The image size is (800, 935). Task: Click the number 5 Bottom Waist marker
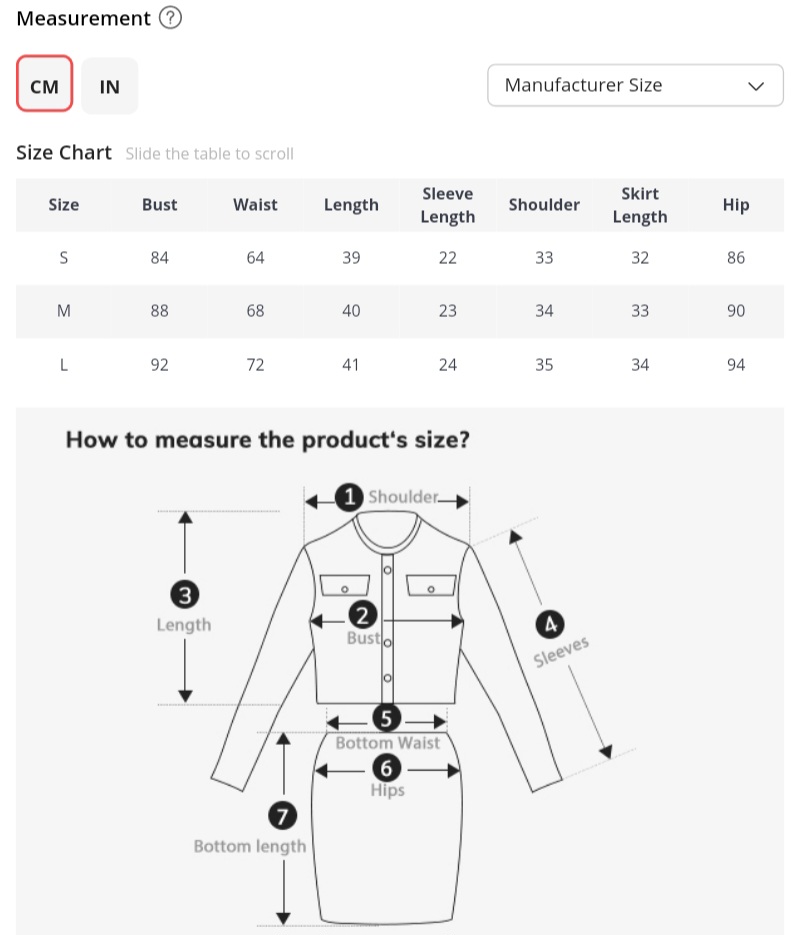pos(386,718)
